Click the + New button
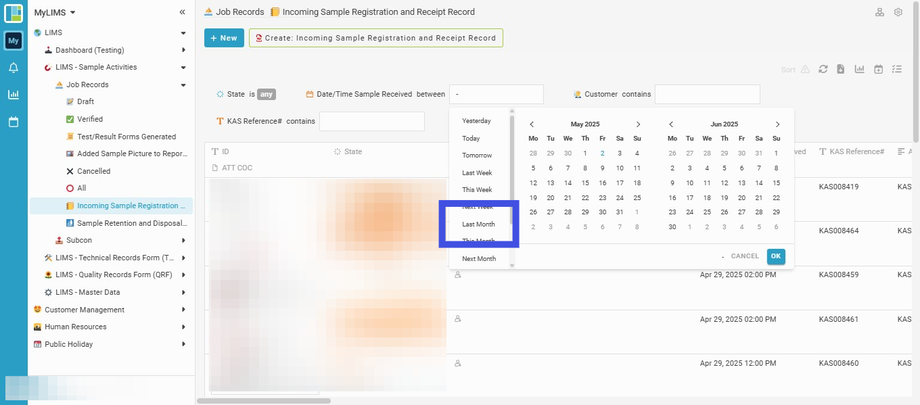The width and height of the screenshot is (920, 405). pos(224,38)
